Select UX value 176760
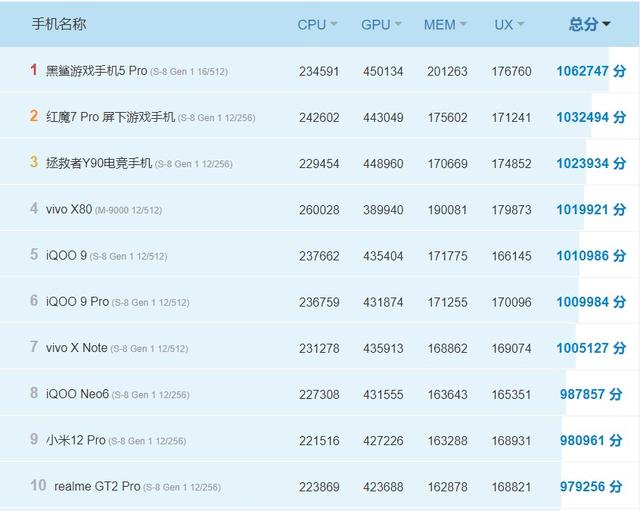 pos(511,71)
